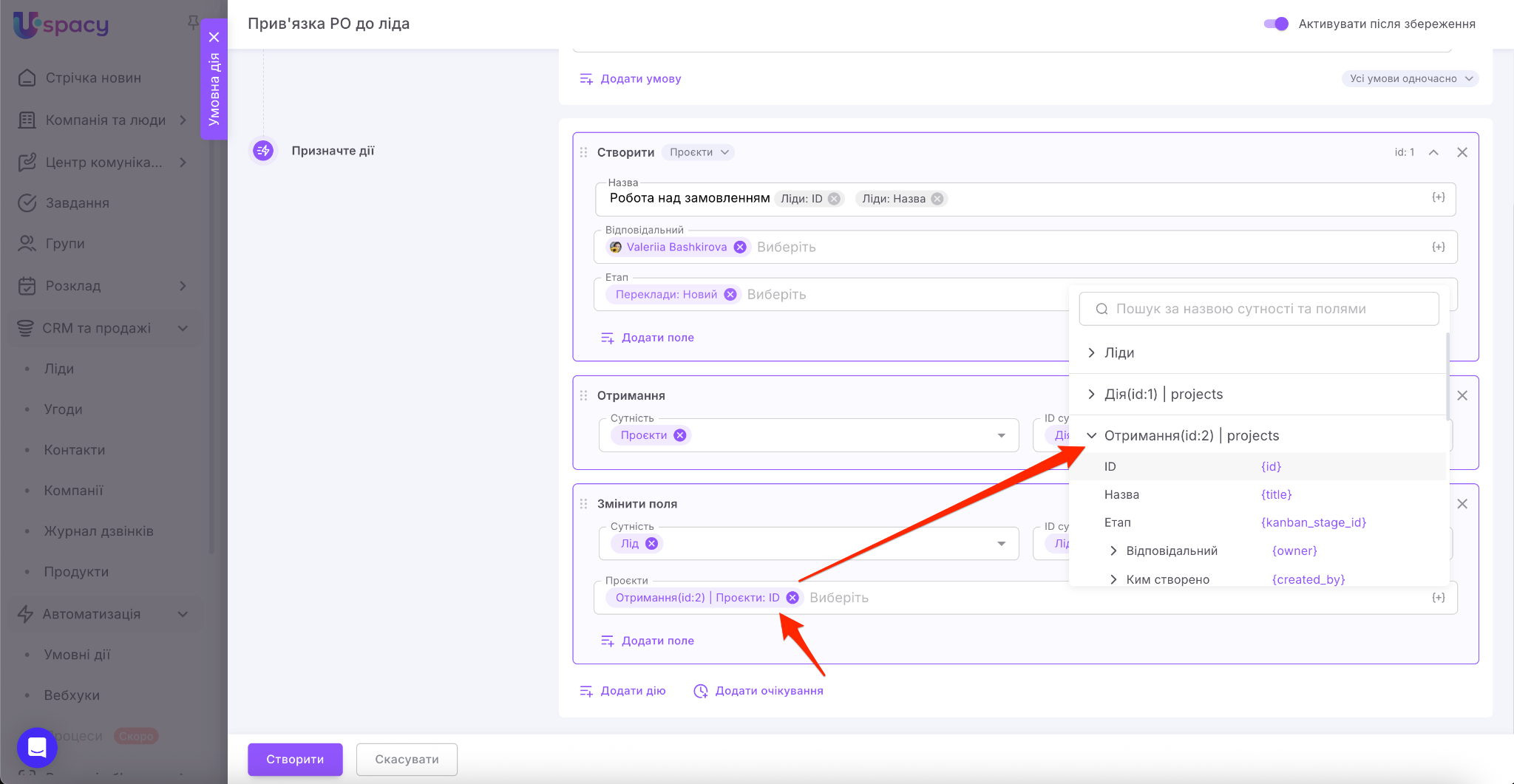Screen dimensions: 1514x784
Task: Expand 'Дія(id:1) | projects' group
Action: click(1092, 394)
